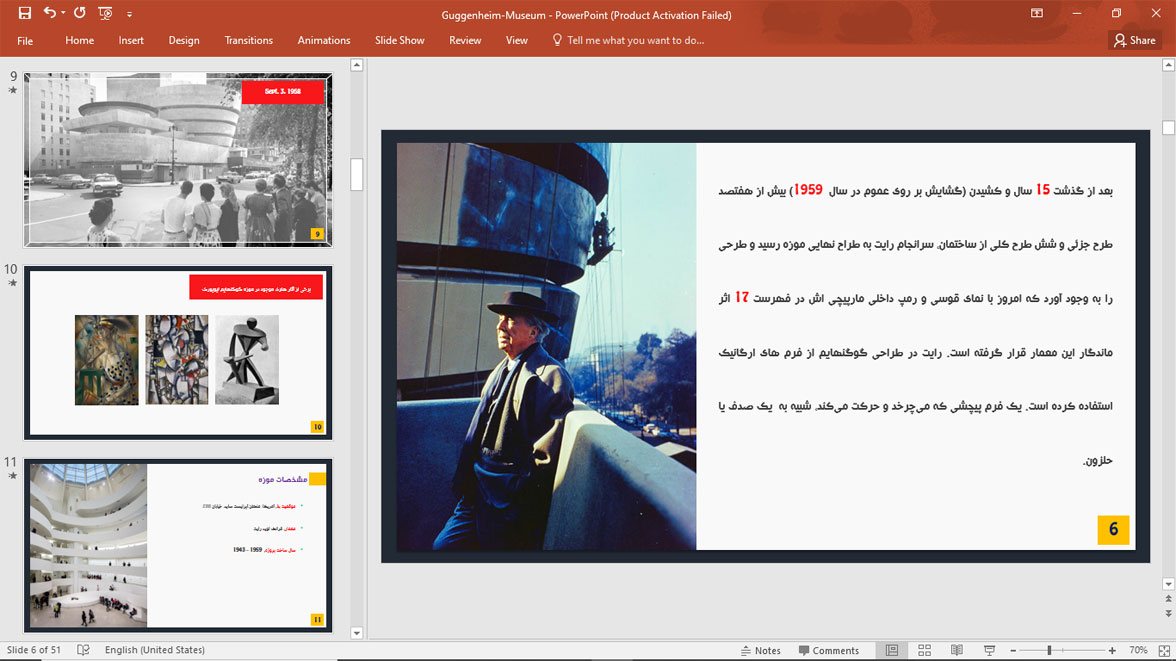Select slide 11 thumbnail
The image size is (1176, 661).
click(x=178, y=545)
